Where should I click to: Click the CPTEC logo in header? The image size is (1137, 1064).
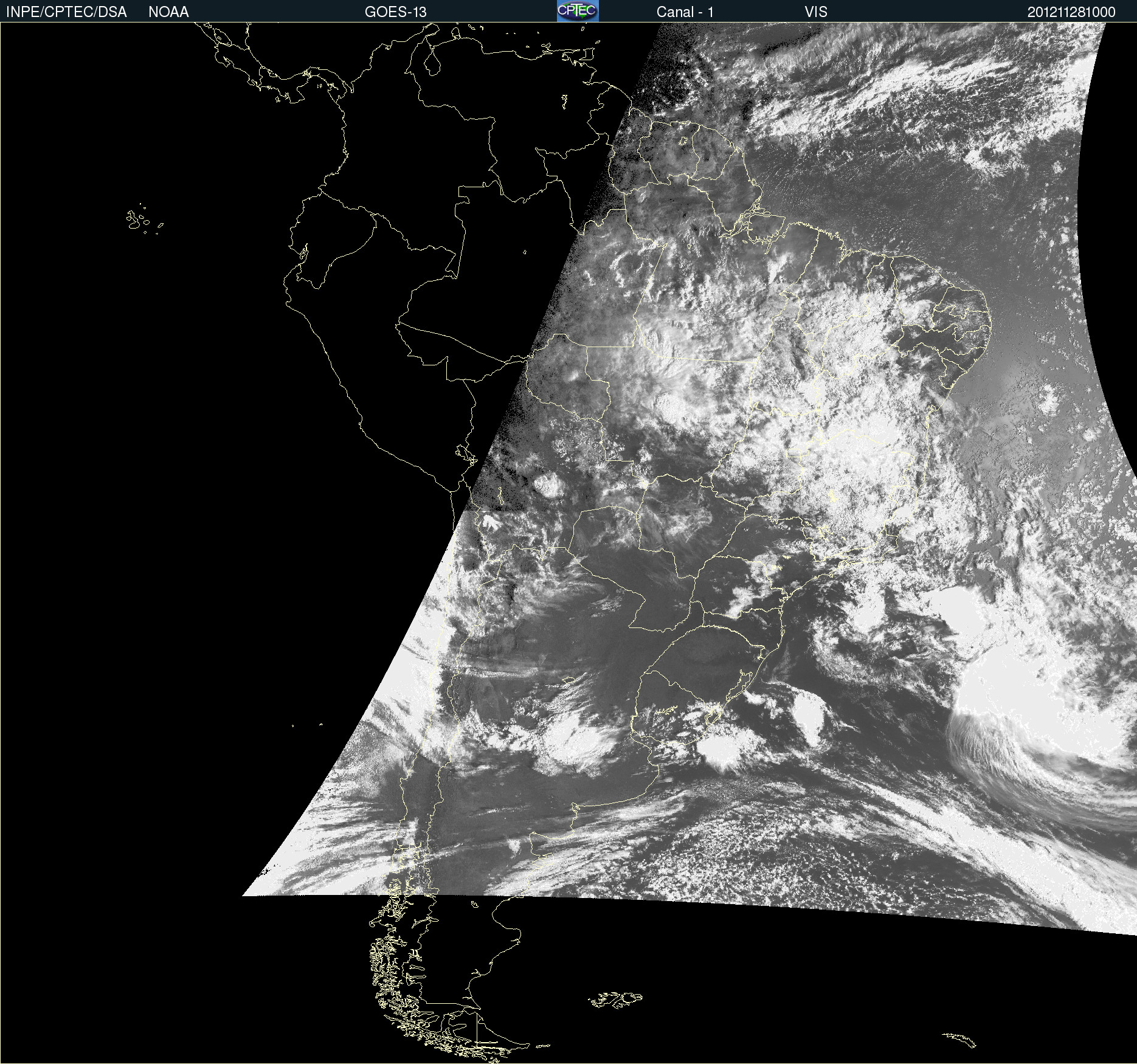point(578,11)
